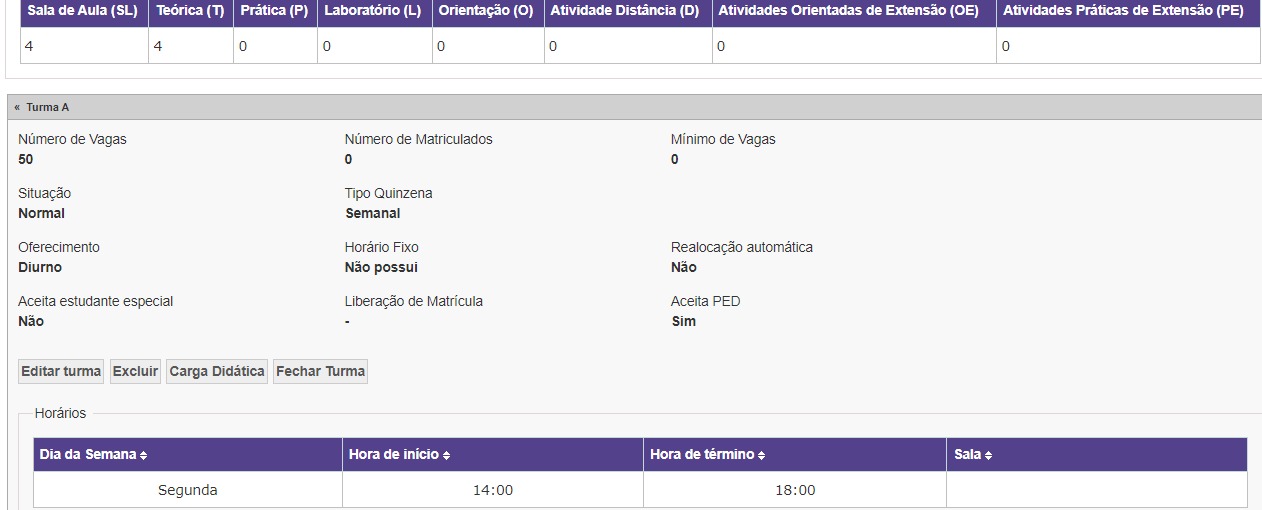The width and height of the screenshot is (1262, 510).
Task: Collapse the Turma A panel using «
Action: pos(17,107)
